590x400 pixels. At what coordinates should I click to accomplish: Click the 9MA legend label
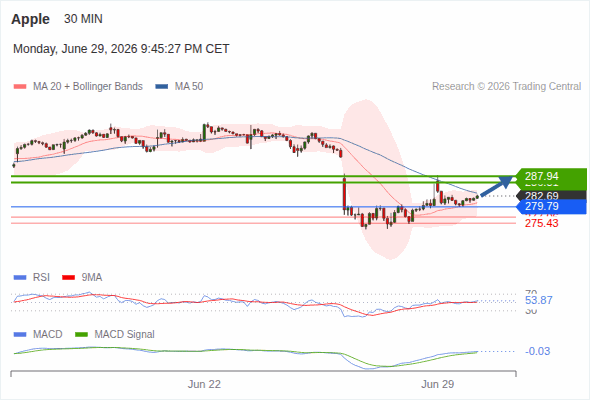tap(92, 278)
